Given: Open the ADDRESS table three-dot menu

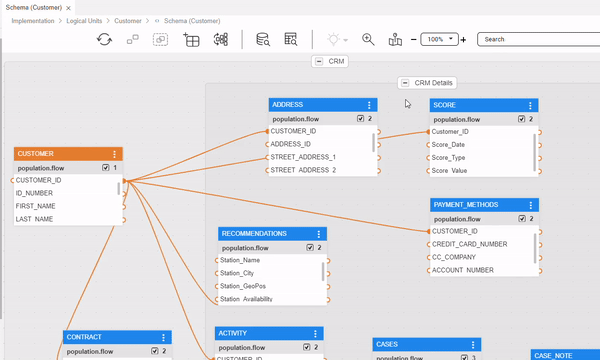Looking at the screenshot, I should point(369,105).
